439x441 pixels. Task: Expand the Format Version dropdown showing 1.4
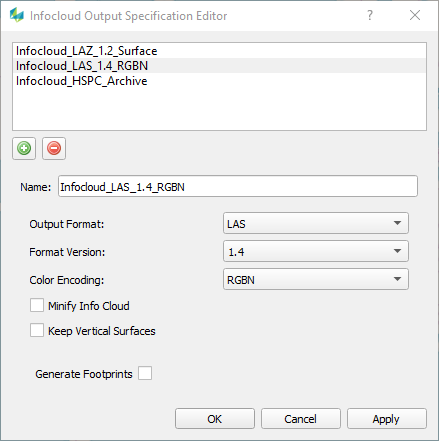(x=316, y=251)
